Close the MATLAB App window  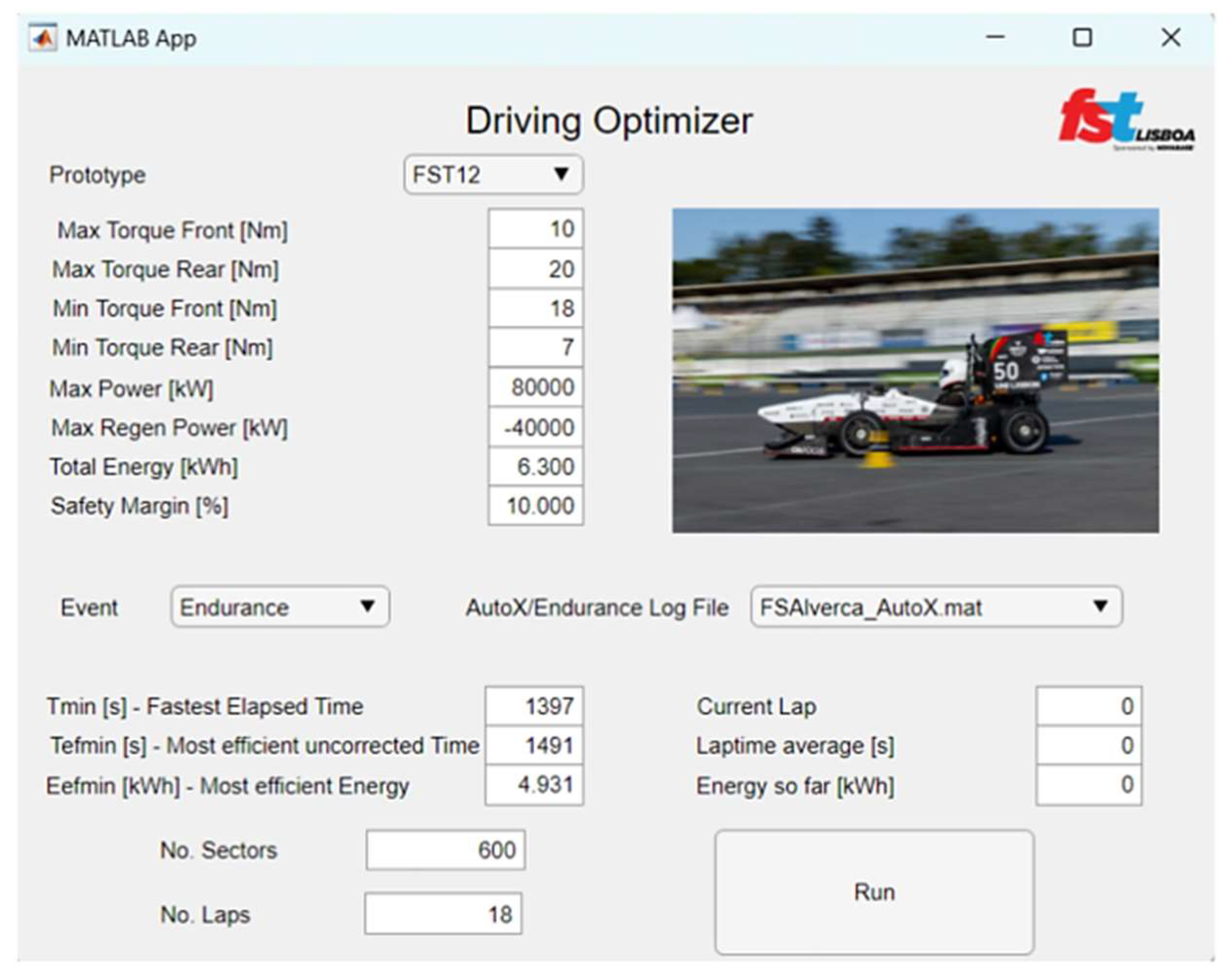pyautogui.click(x=1170, y=38)
